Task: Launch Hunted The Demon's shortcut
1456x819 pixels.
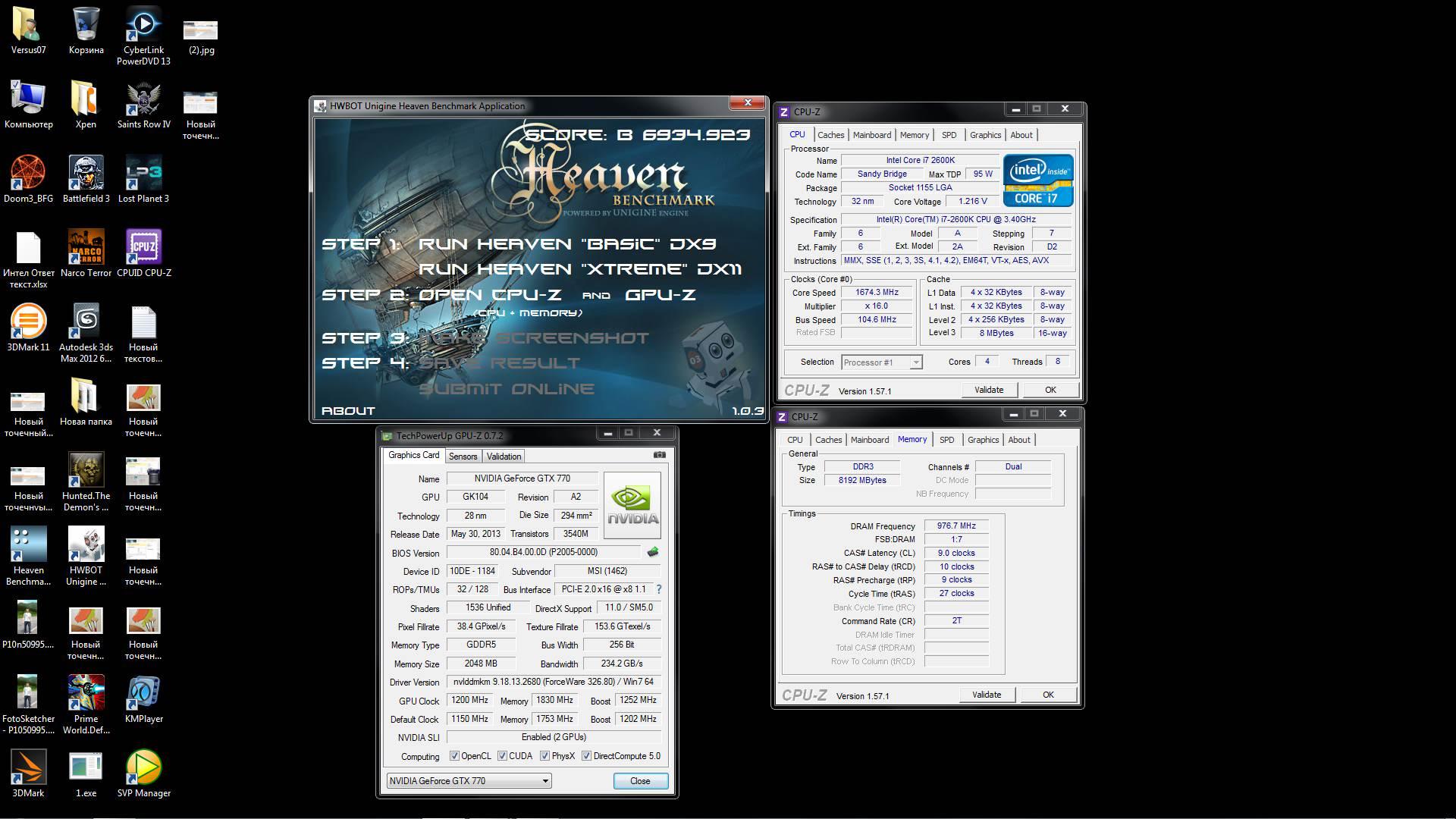Action: tap(86, 482)
